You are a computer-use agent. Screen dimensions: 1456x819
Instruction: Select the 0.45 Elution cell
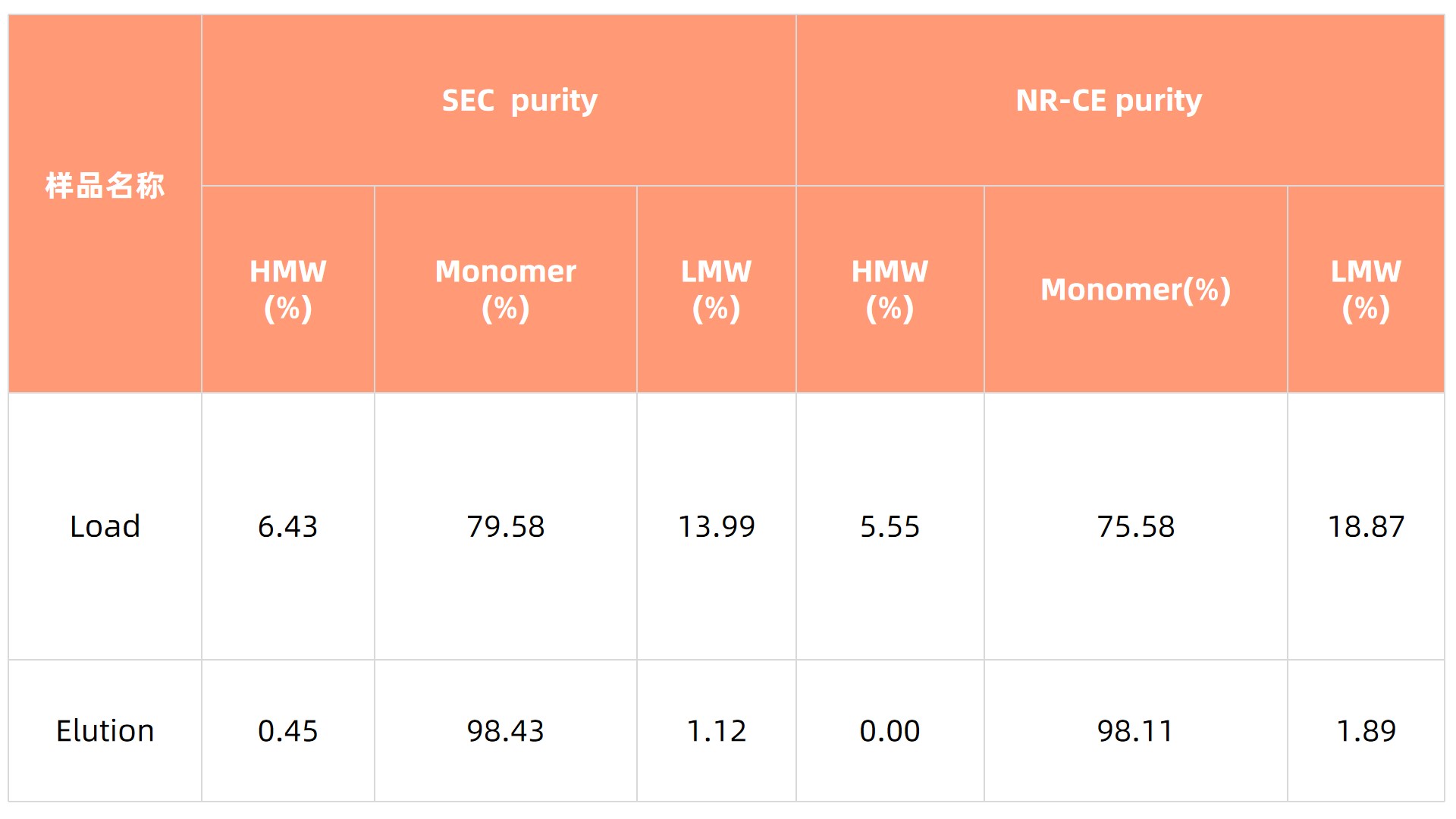click(287, 731)
